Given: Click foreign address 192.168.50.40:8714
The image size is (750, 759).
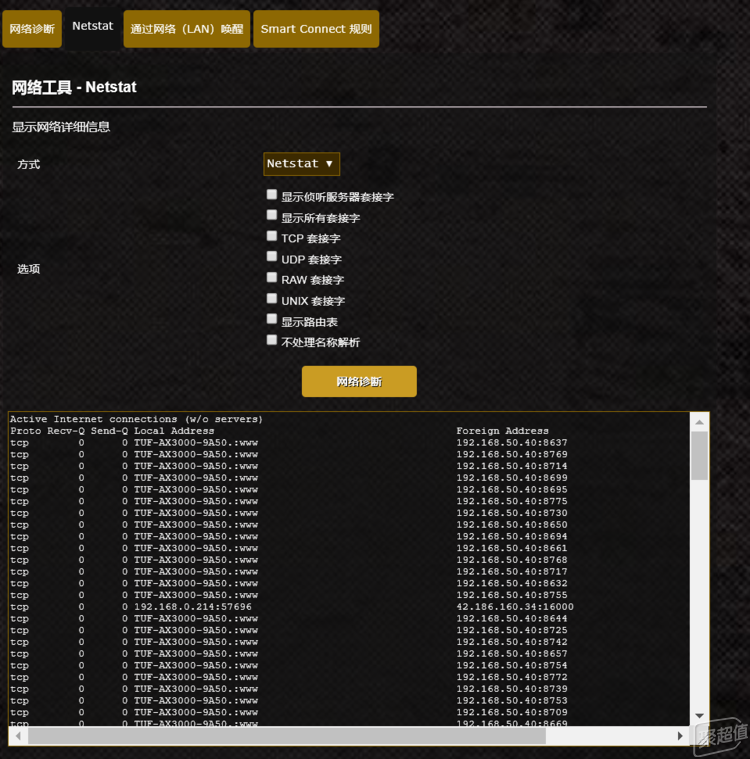Looking at the screenshot, I should (512, 466).
